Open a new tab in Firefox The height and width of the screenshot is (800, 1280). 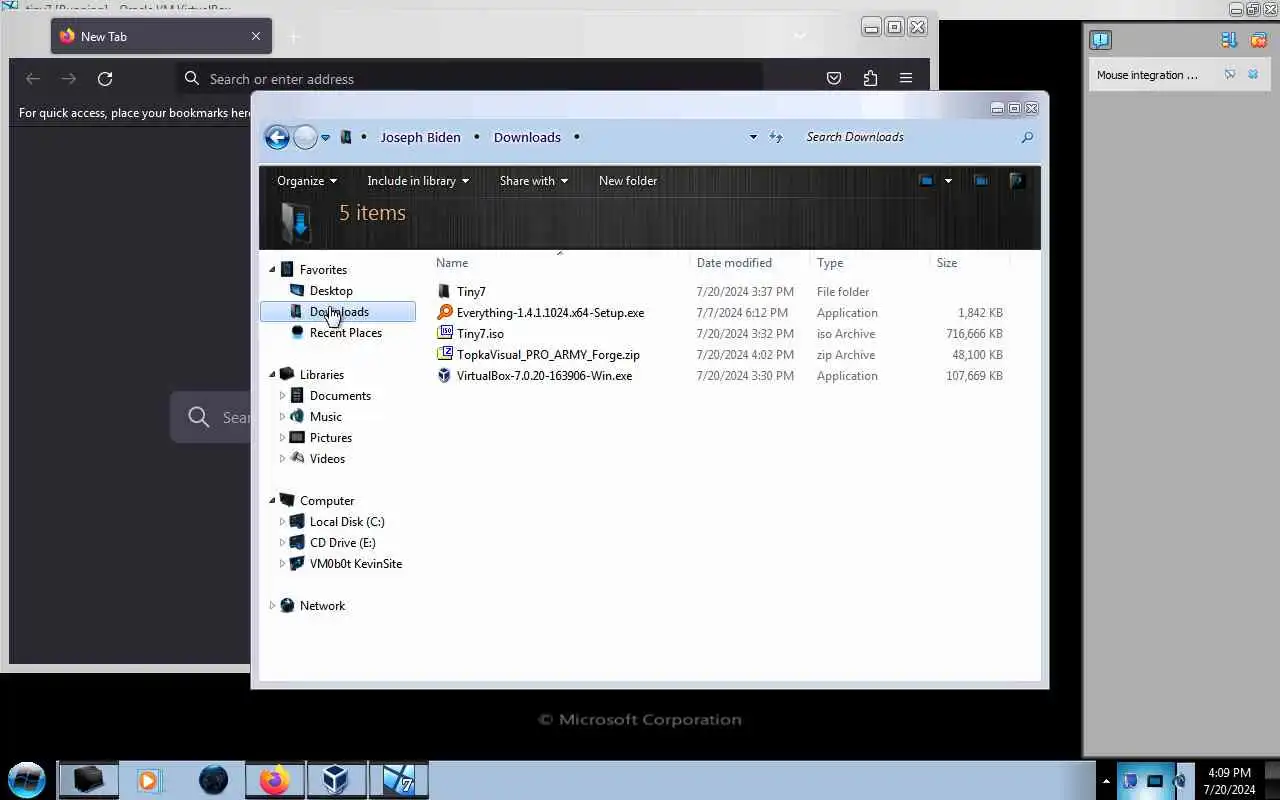pyautogui.click(x=294, y=37)
